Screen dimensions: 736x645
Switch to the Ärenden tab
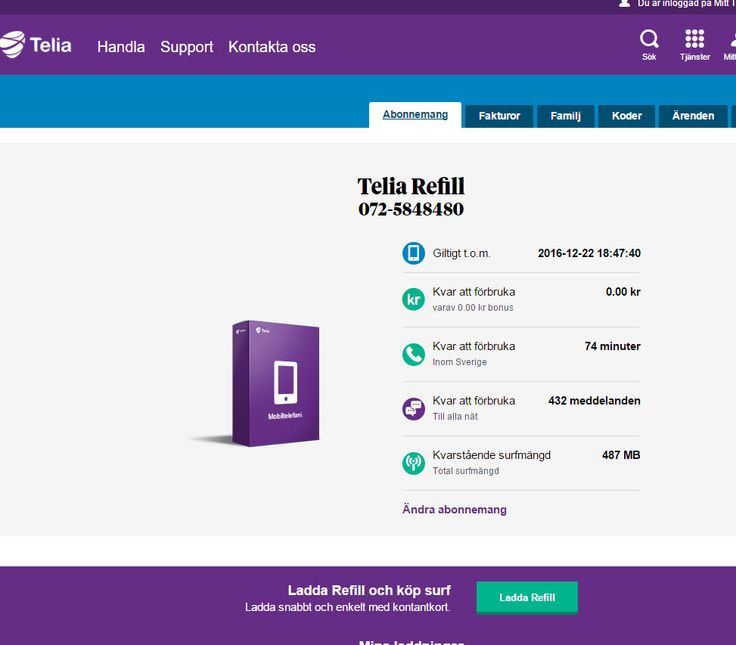[693, 116]
